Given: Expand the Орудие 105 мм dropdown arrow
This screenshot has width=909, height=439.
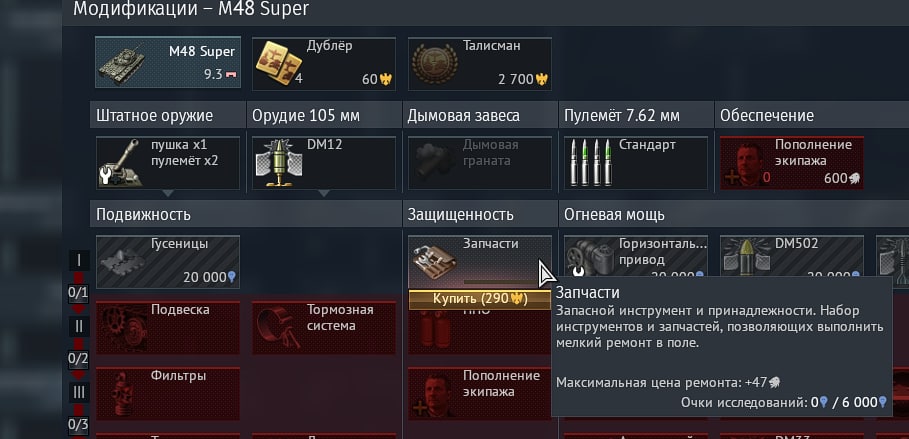Looking at the screenshot, I should coord(324,193).
